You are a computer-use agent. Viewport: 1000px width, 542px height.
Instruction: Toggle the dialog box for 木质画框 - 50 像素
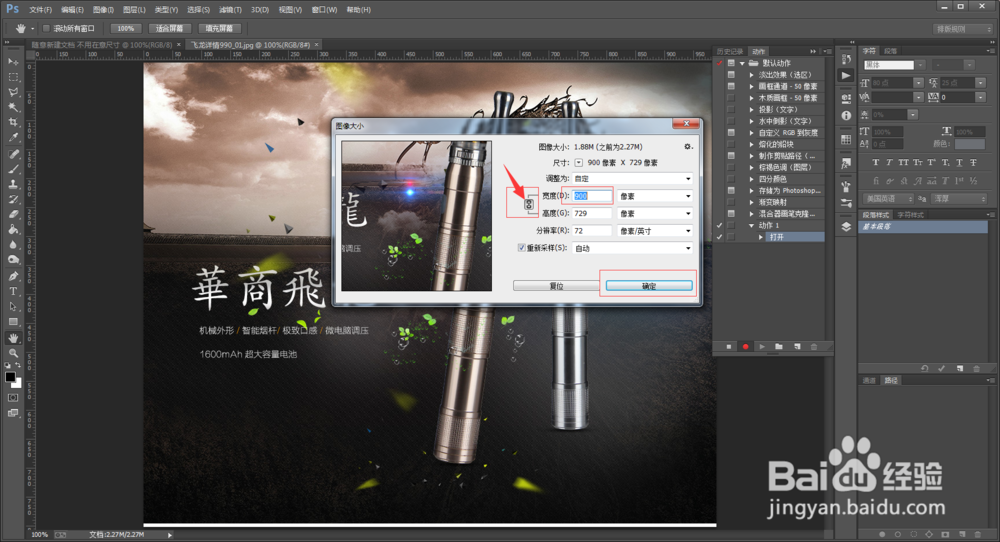[x=731, y=98]
